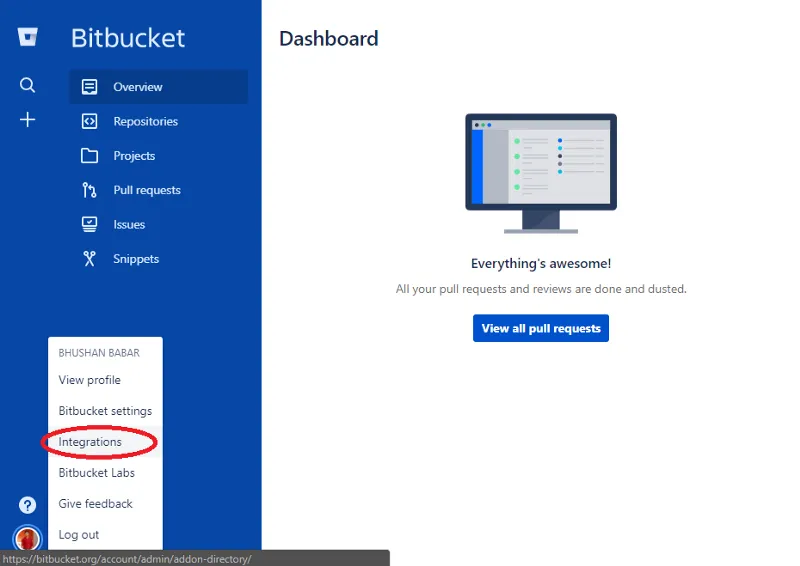Choose Integrations in user menu

pos(105,442)
